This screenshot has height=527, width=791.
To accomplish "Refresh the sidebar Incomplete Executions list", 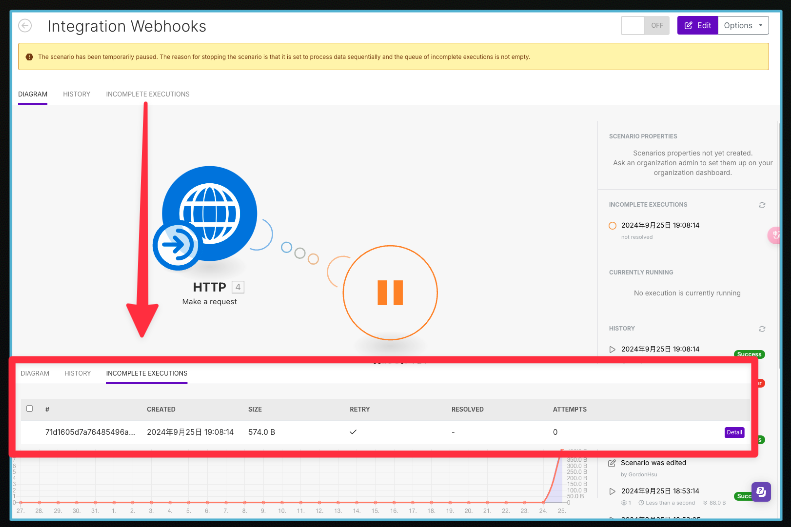I will 762,205.
